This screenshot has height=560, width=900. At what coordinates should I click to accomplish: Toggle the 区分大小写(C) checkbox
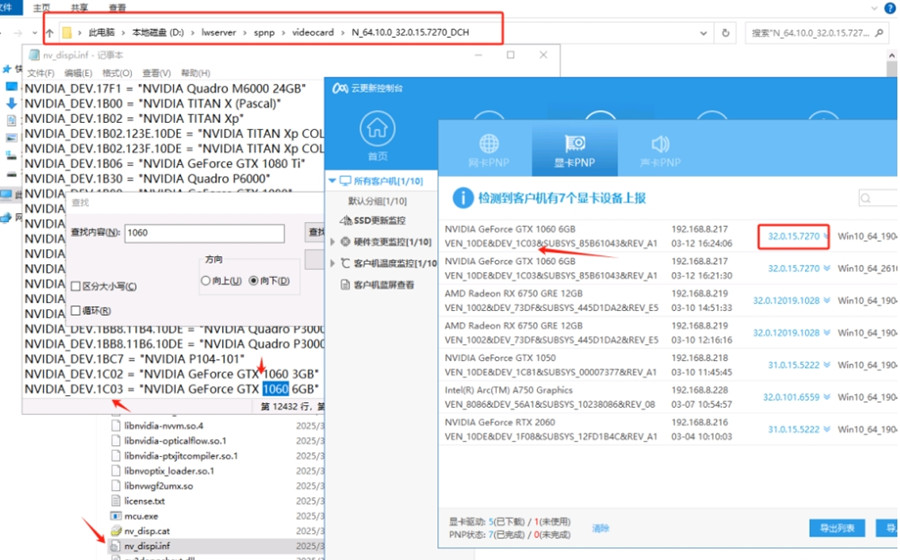(75, 286)
